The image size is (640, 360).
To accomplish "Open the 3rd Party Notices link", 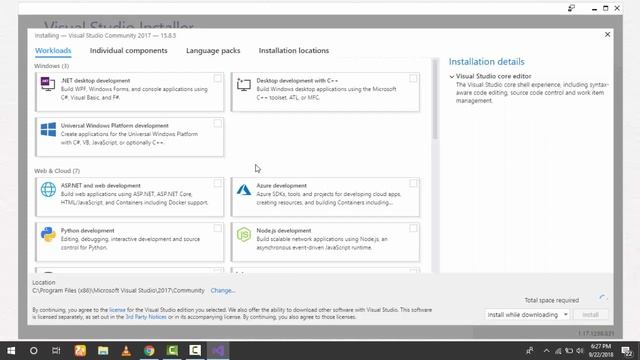I will (146, 317).
